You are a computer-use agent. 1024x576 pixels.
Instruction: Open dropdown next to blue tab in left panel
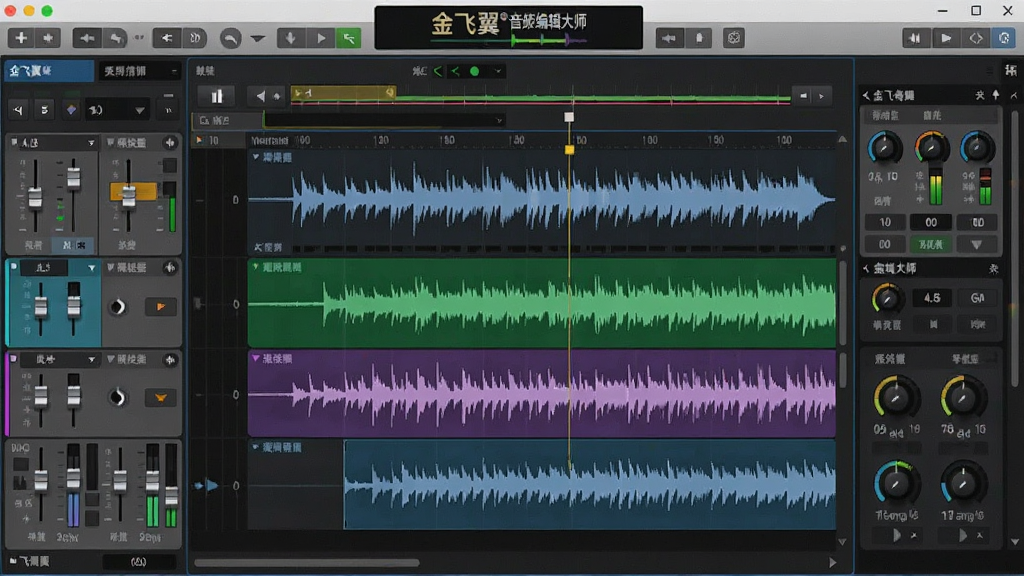174,71
